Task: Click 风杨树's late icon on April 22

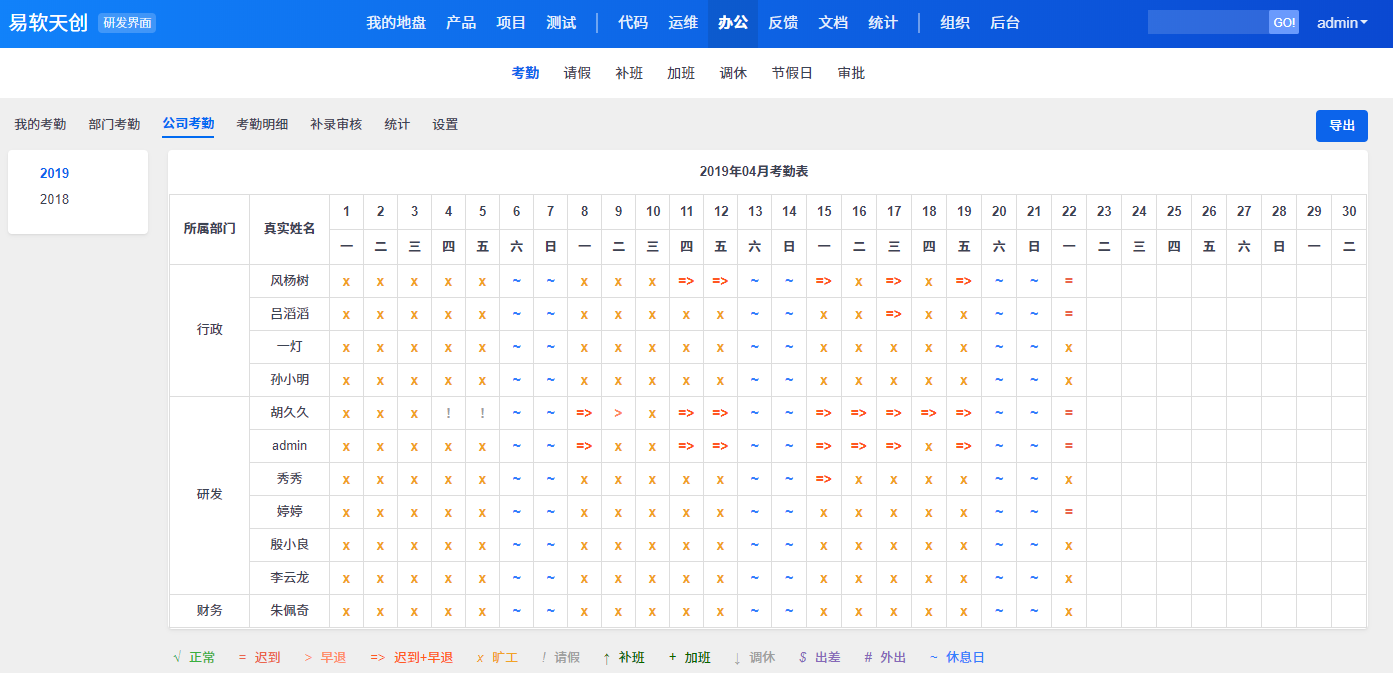Action: click(1069, 281)
